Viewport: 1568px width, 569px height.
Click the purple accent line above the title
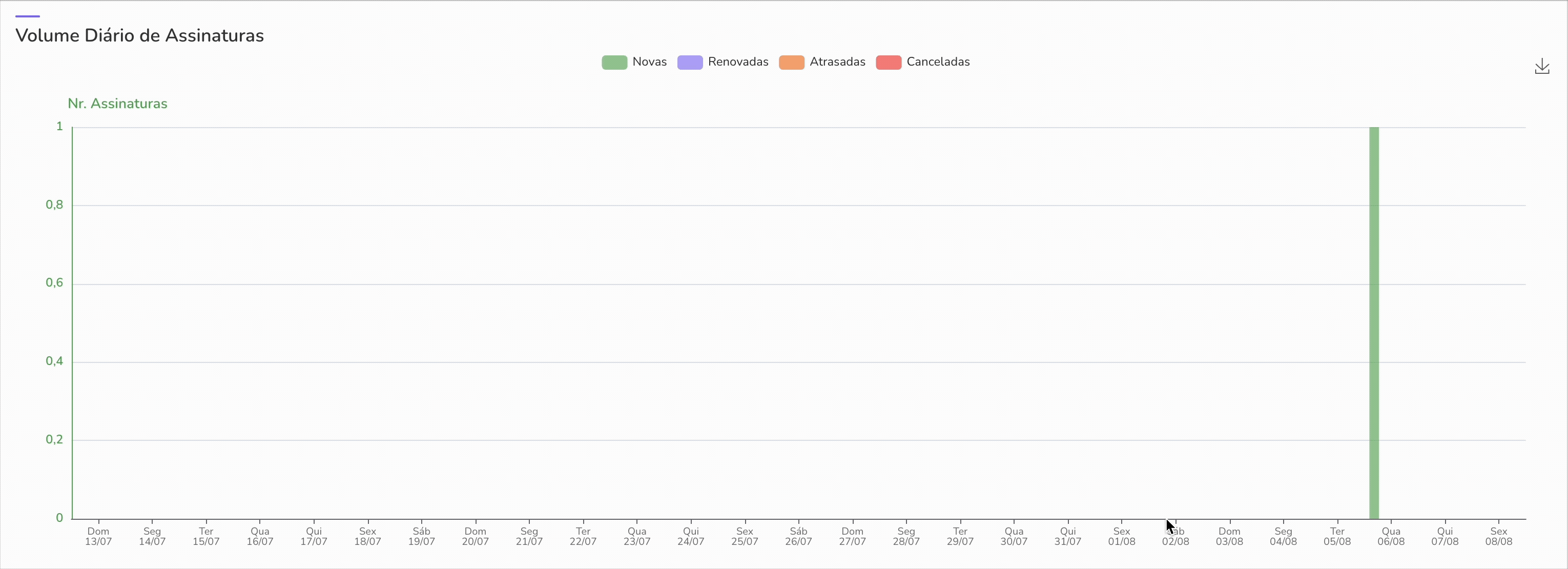[x=27, y=16]
